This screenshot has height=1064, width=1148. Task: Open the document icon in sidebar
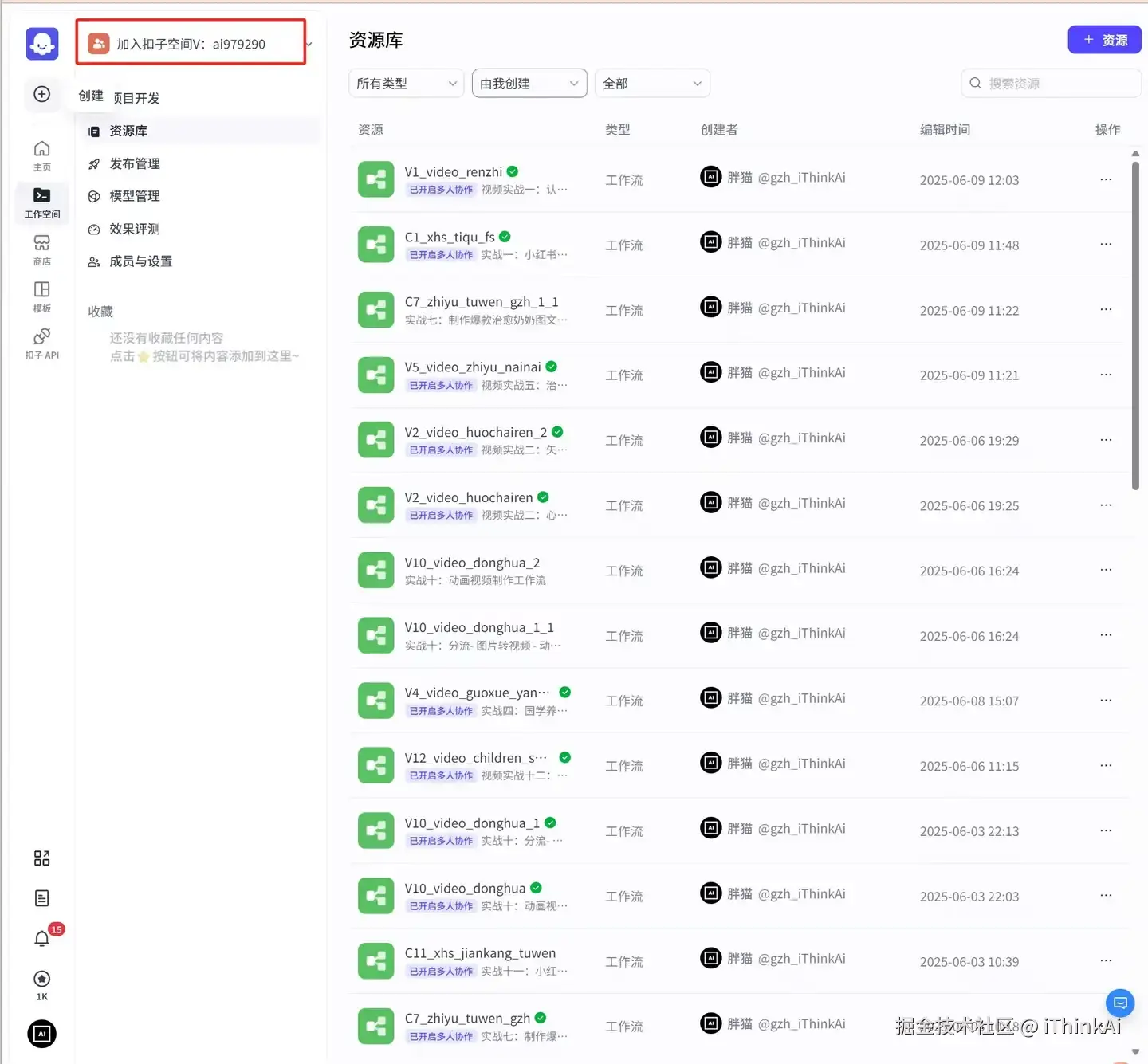42,898
